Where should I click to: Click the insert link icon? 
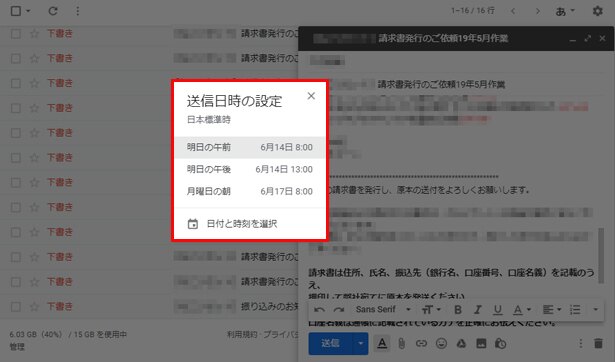coord(421,344)
